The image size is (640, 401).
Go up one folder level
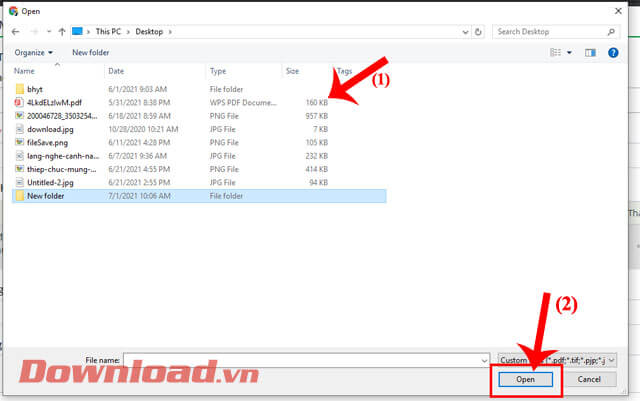click(x=62, y=32)
